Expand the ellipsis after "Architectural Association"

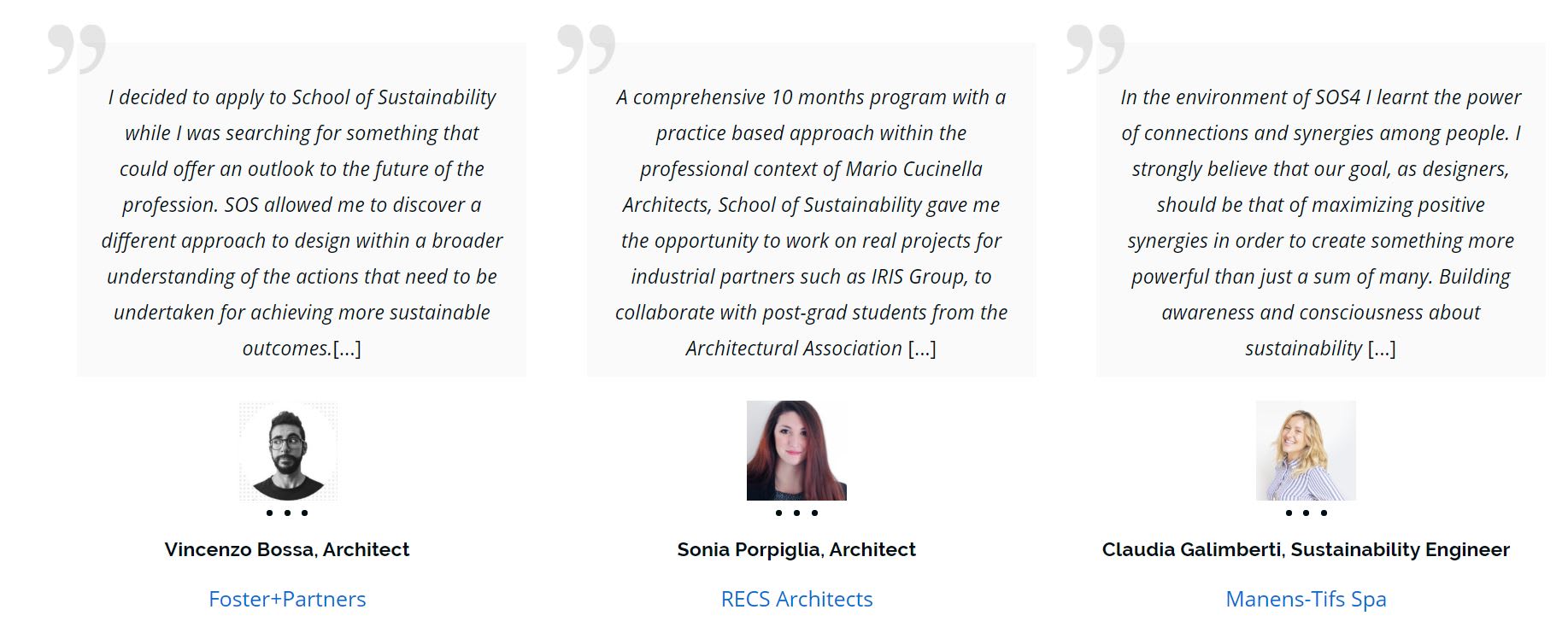(922, 349)
